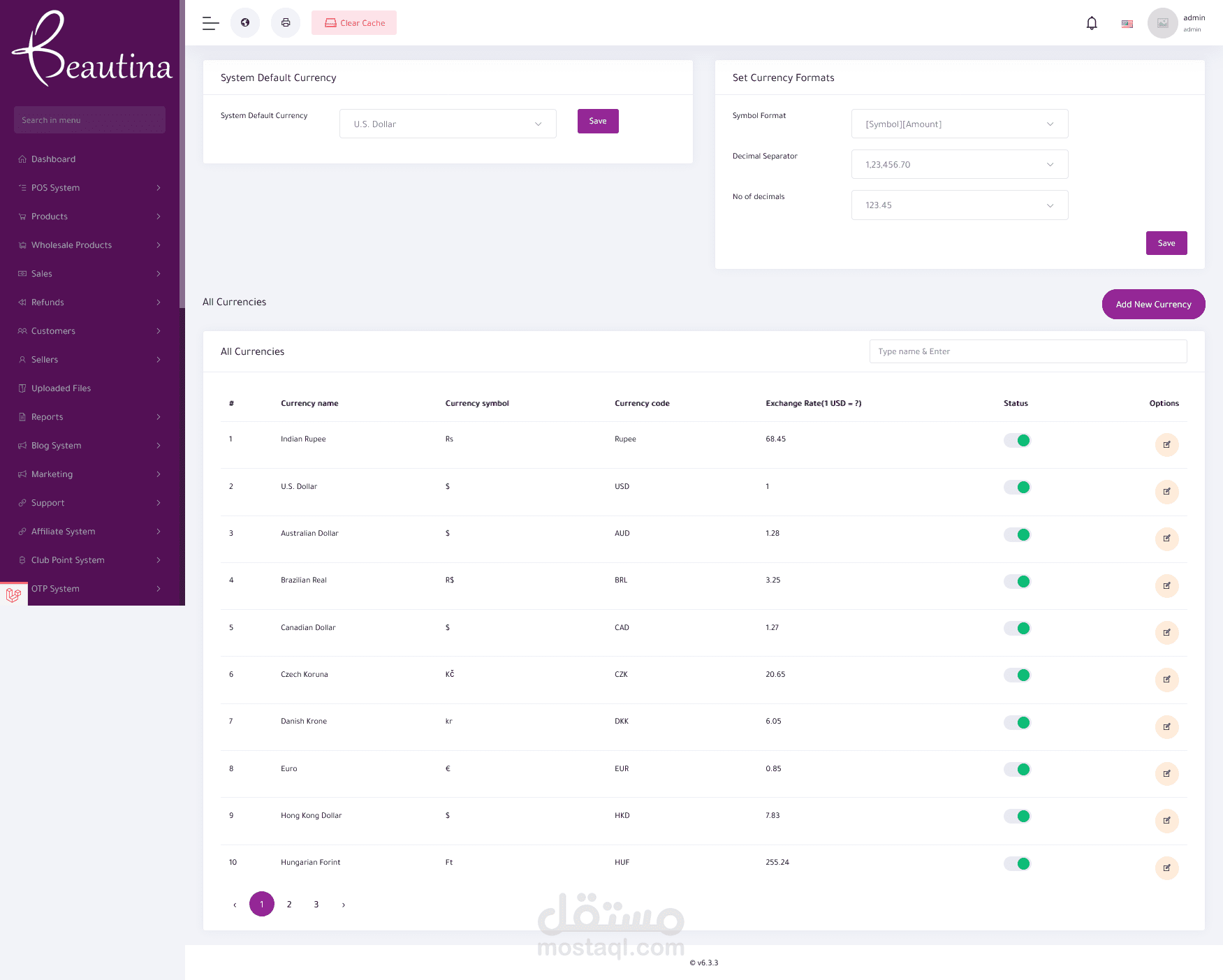Toggle Czech Koruna status switch
Viewport: 1223px width, 980px height.
point(1017,675)
